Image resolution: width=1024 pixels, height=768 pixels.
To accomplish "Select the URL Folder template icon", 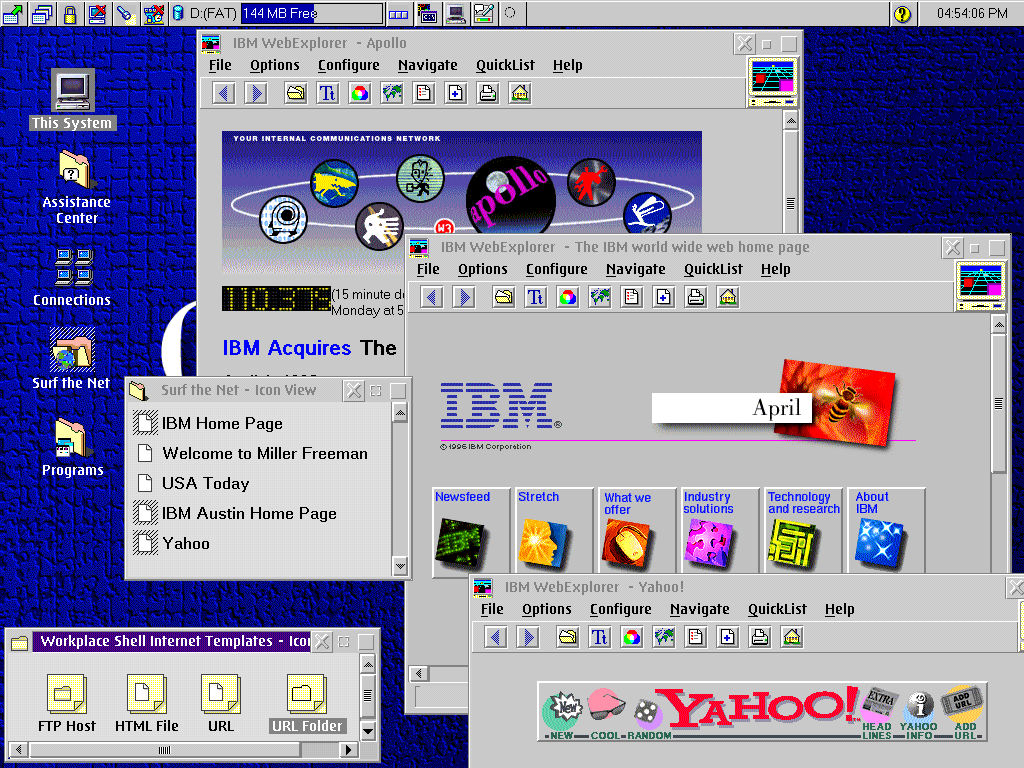I will coord(307,703).
